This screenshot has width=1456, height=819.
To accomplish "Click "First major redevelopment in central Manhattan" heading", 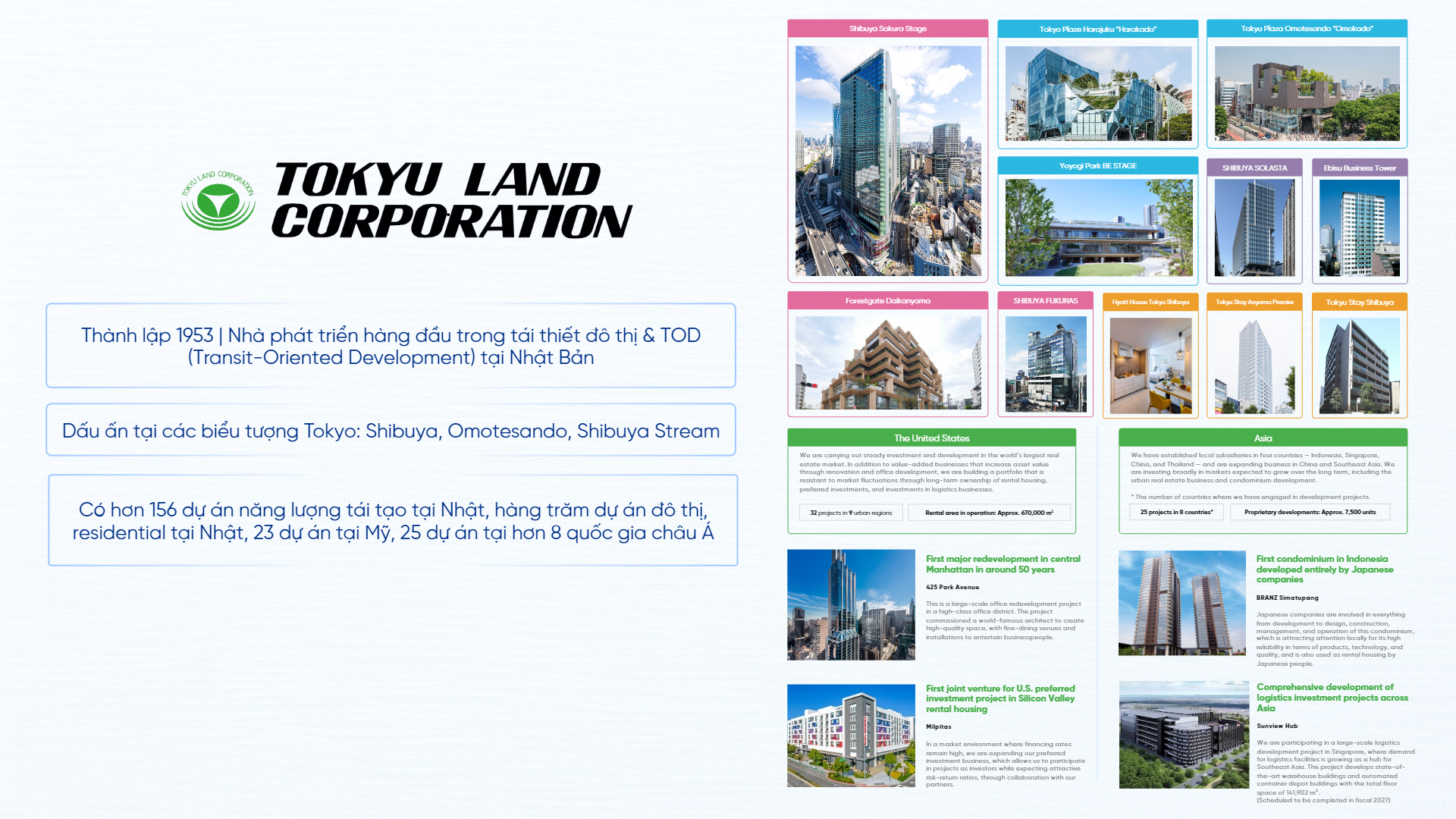I will 1003,564.
